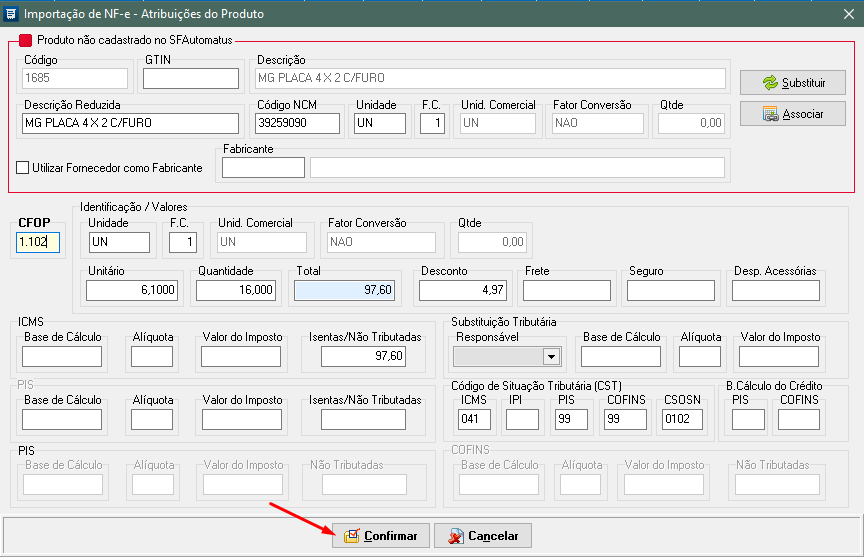Image resolution: width=864 pixels, height=557 pixels.
Task: Open the Responsável dropdown list
Action: coord(550,356)
